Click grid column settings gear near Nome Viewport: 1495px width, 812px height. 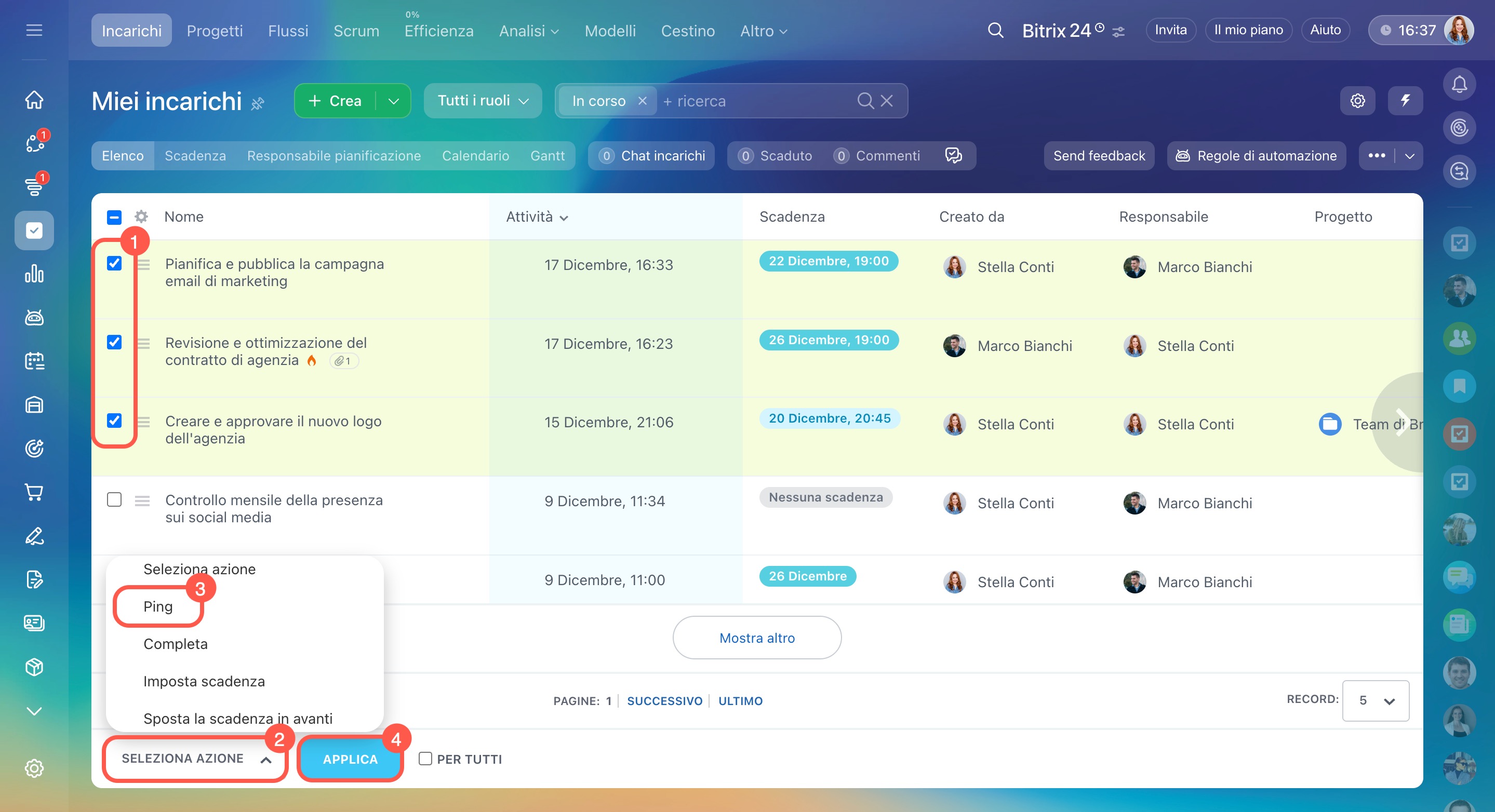pyautogui.click(x=141, y=216)
